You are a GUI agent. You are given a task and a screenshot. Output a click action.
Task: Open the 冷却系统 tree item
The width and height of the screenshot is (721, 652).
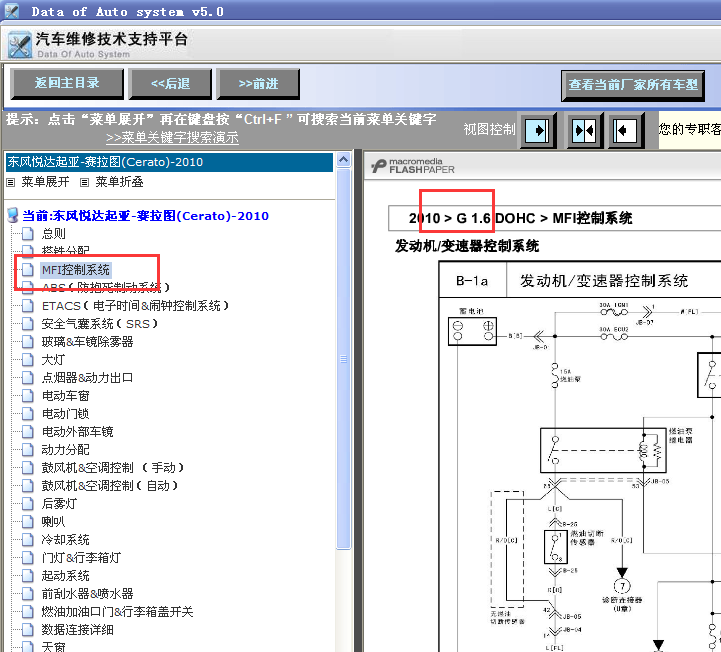65,539
